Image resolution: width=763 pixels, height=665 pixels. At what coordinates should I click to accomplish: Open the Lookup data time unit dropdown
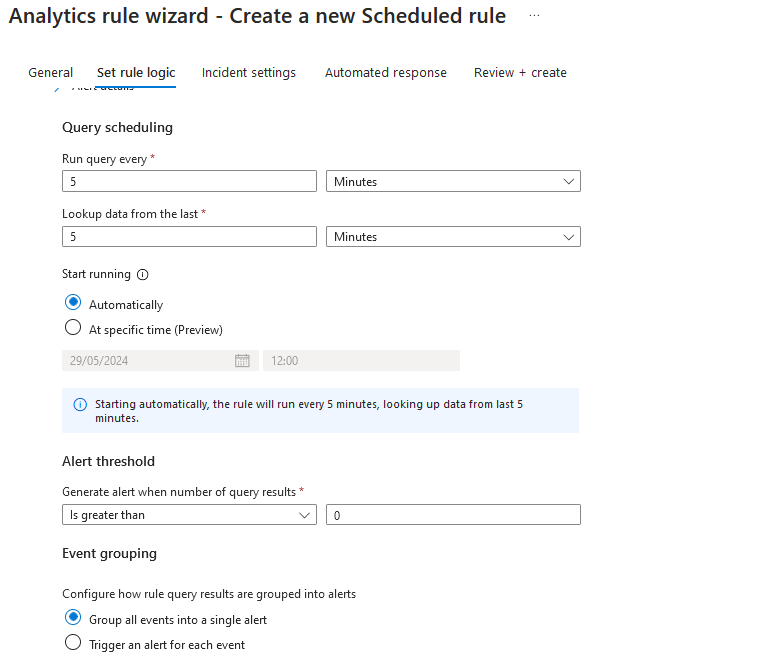(x=453, y=237)
